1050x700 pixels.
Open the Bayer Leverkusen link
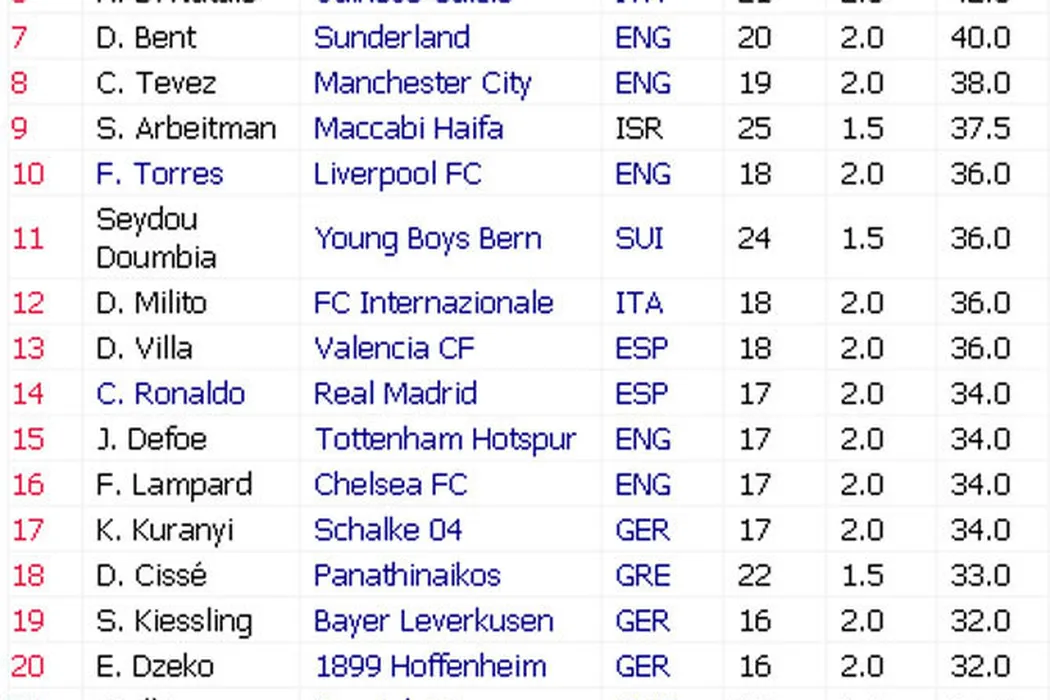(433, 621)
